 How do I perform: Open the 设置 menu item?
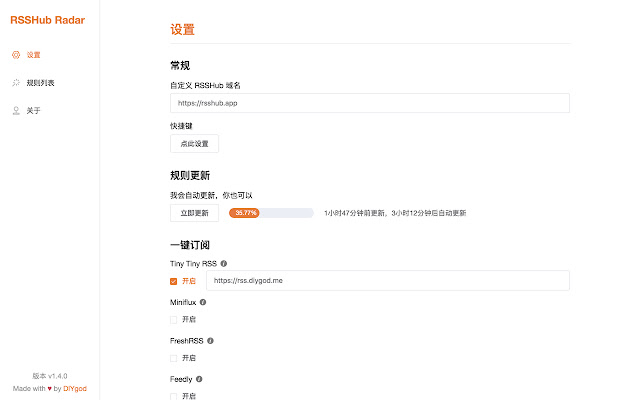(x=34, y=55)
